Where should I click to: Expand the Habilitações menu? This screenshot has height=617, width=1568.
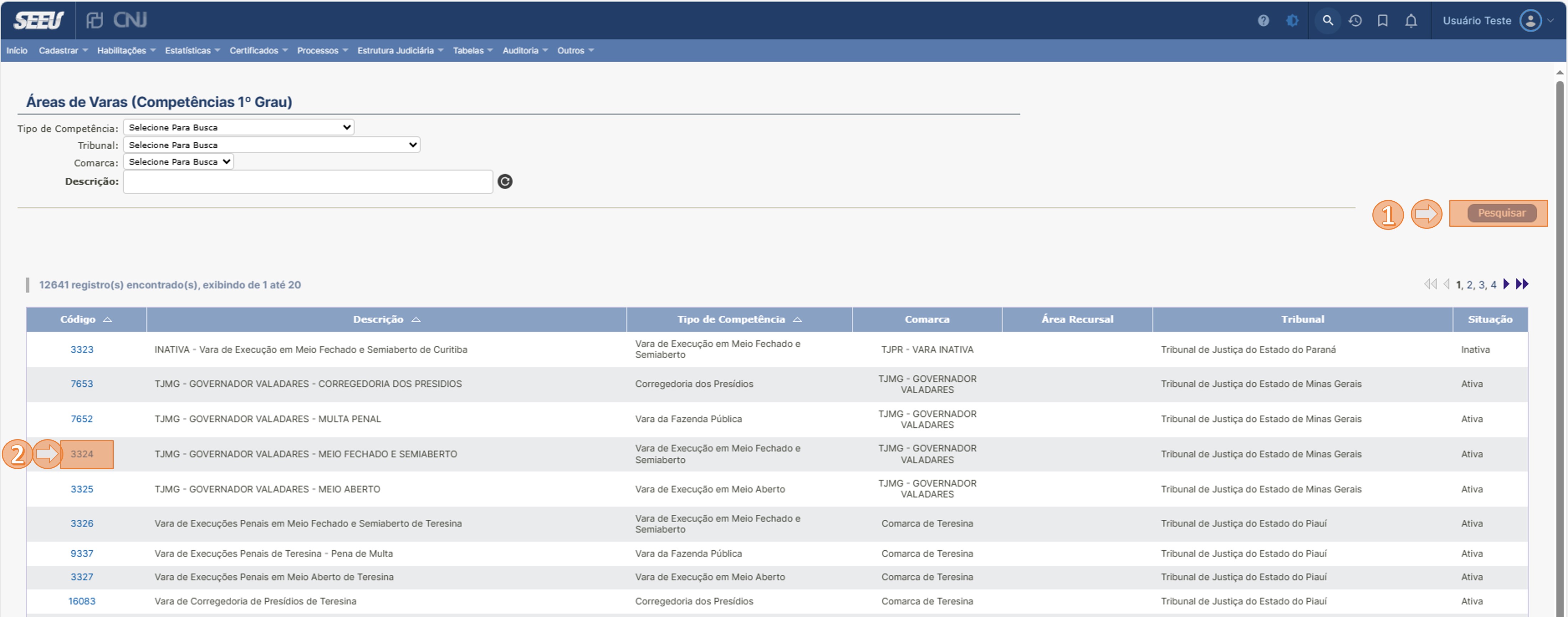click(127, 51)
